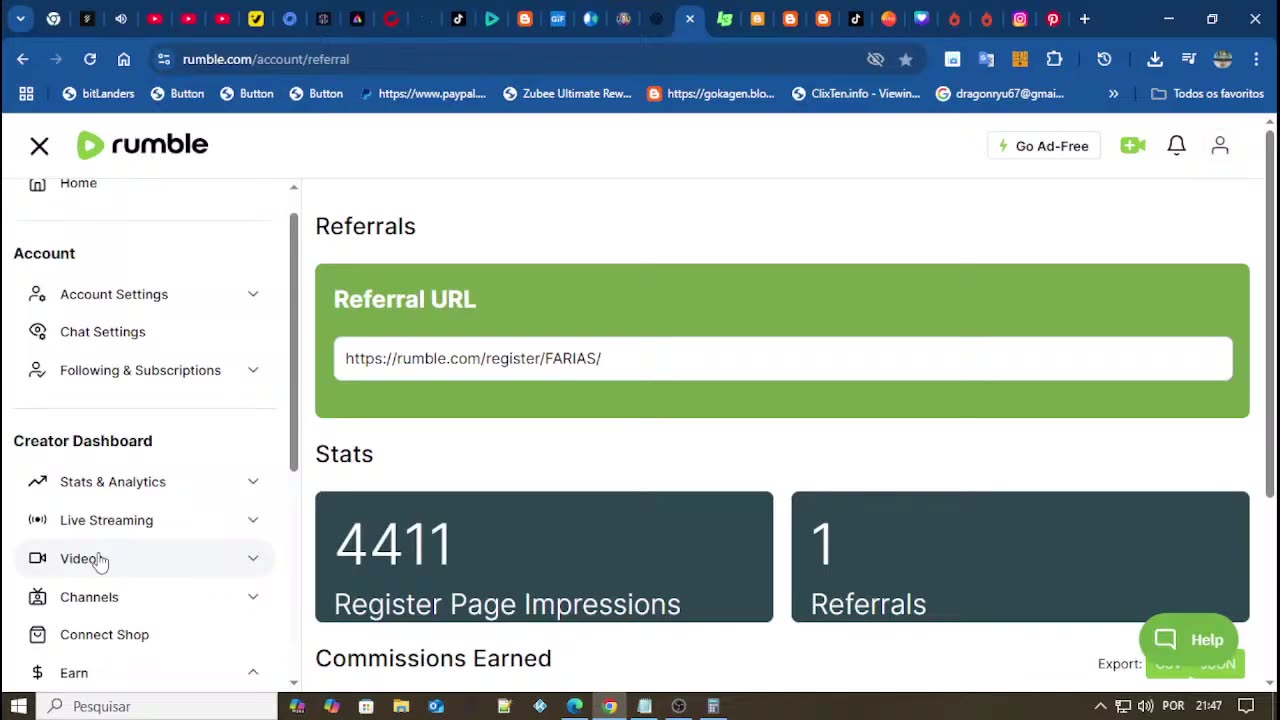Expand the Channels submenu chevron
This screenshot has width=1280, height=720.
(253, 597)
